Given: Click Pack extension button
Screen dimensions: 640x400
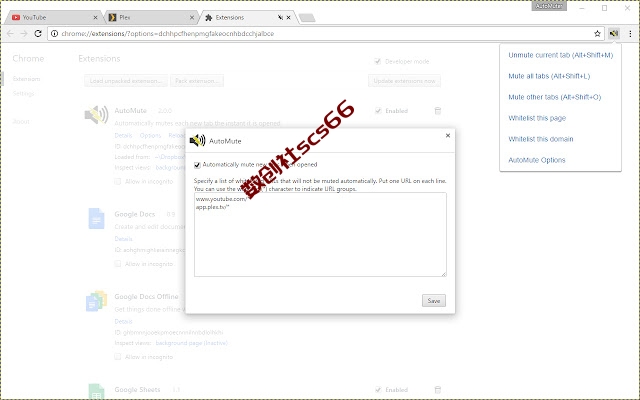Looking at the screenshot, I should click(197, 81).
